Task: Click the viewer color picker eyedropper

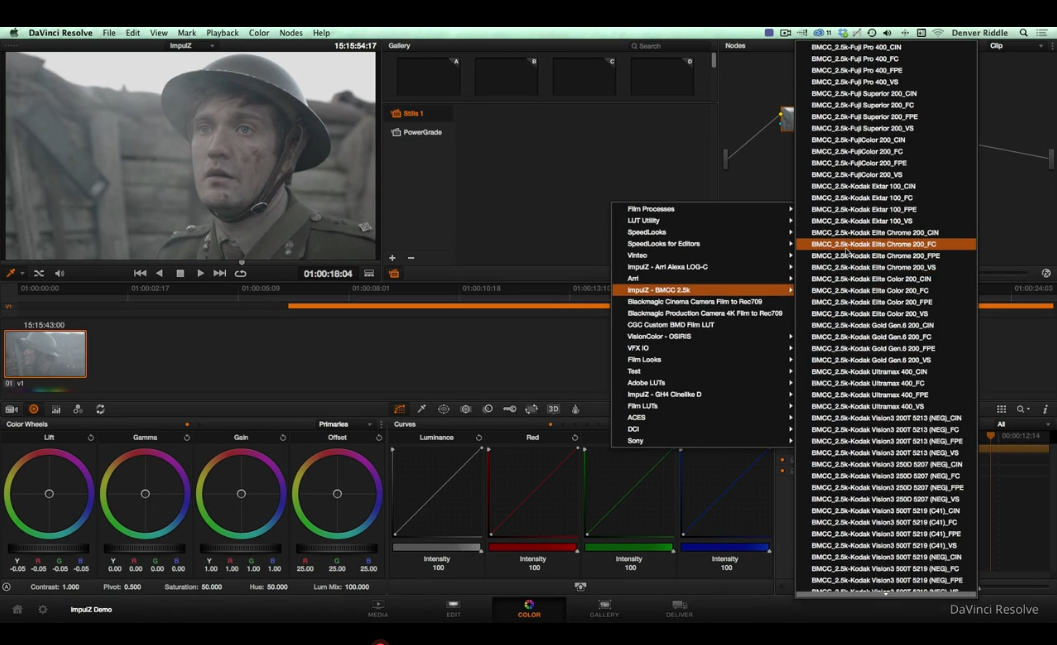Action: point(11,273)
